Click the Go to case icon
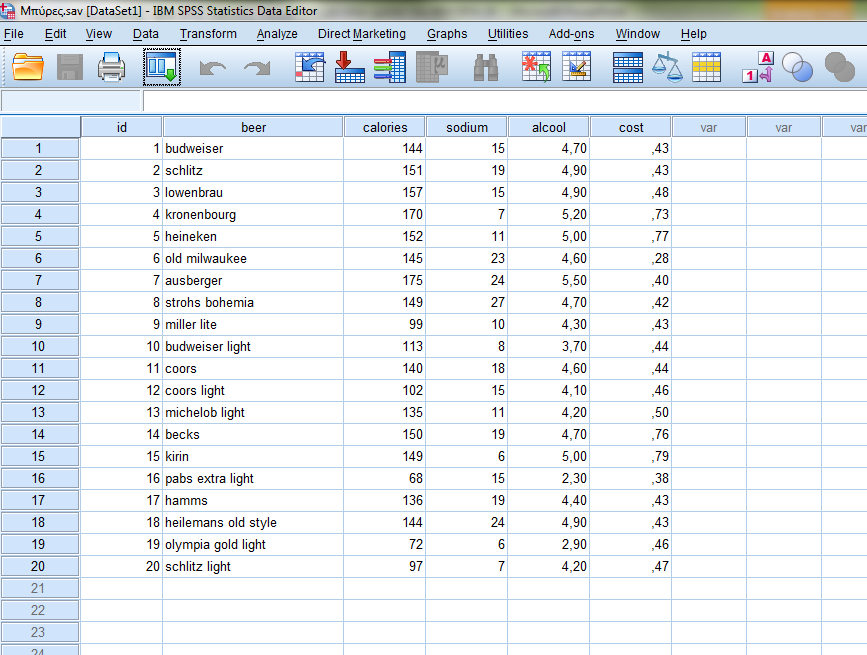Viewport: 867px width, 655px height. 310,67
